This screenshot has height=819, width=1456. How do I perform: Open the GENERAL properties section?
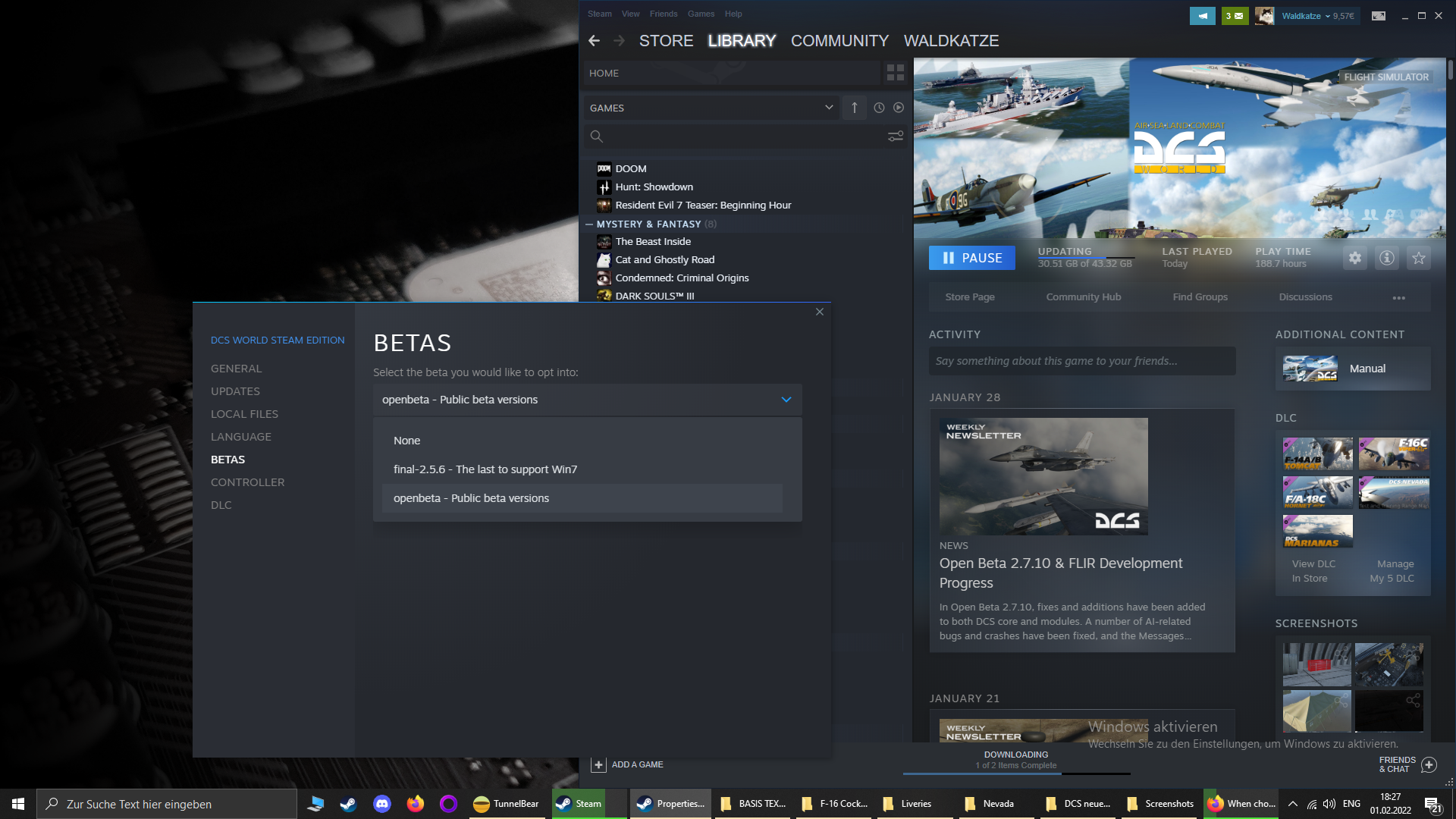click(x=237, y=369)
